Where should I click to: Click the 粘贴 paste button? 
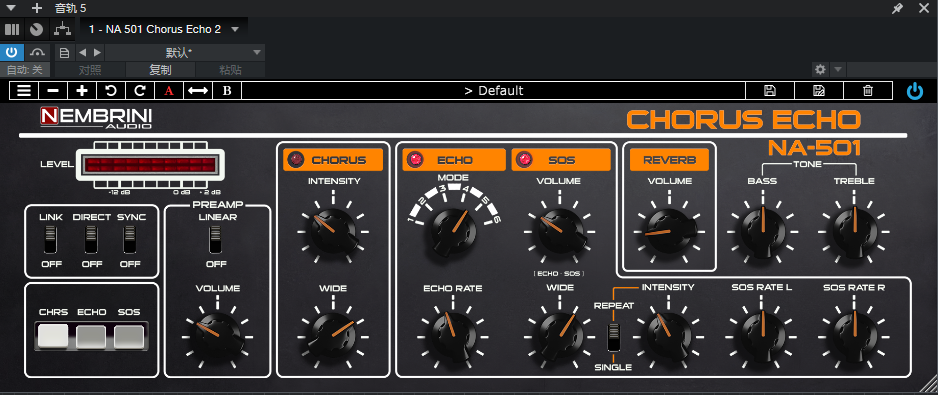pyautogui.click(x=230, y=70)
